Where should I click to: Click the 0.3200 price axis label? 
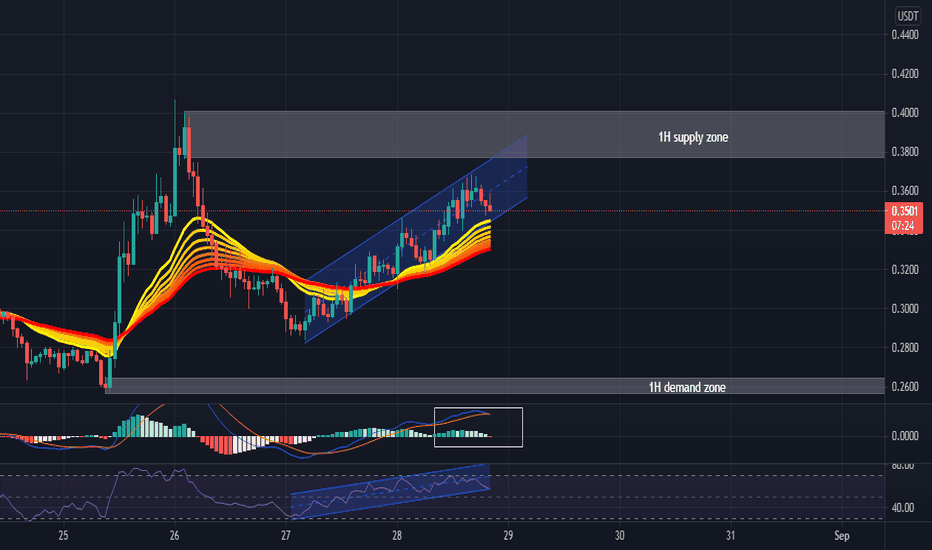(x=905, y=269)
